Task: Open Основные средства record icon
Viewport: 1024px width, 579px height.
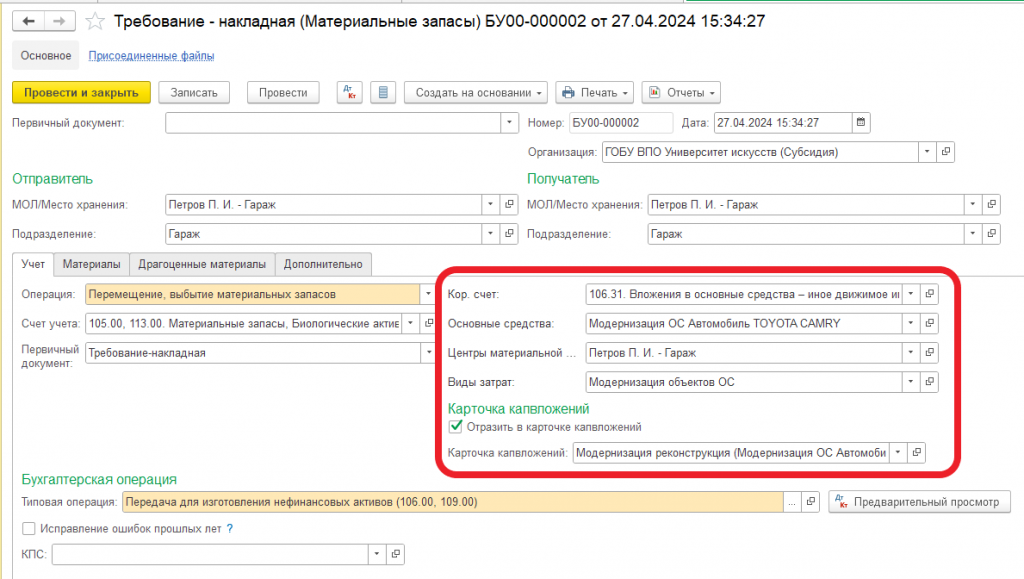Action: [929, 323]
